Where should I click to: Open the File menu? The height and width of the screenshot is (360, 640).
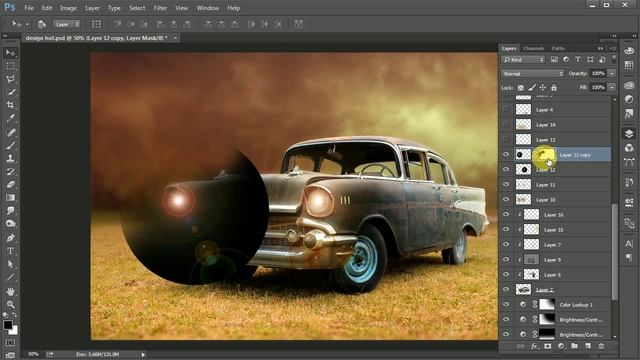(x=29, y=8)
